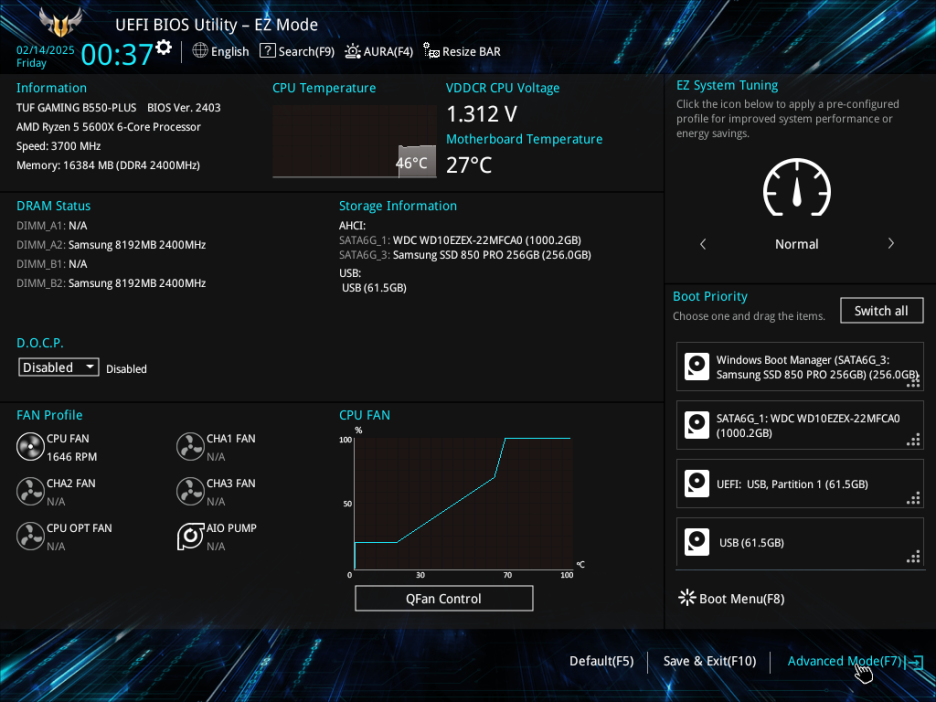
Task: Grab drag handle of USB (61.5GB) entry
Action: click(913, 558)
